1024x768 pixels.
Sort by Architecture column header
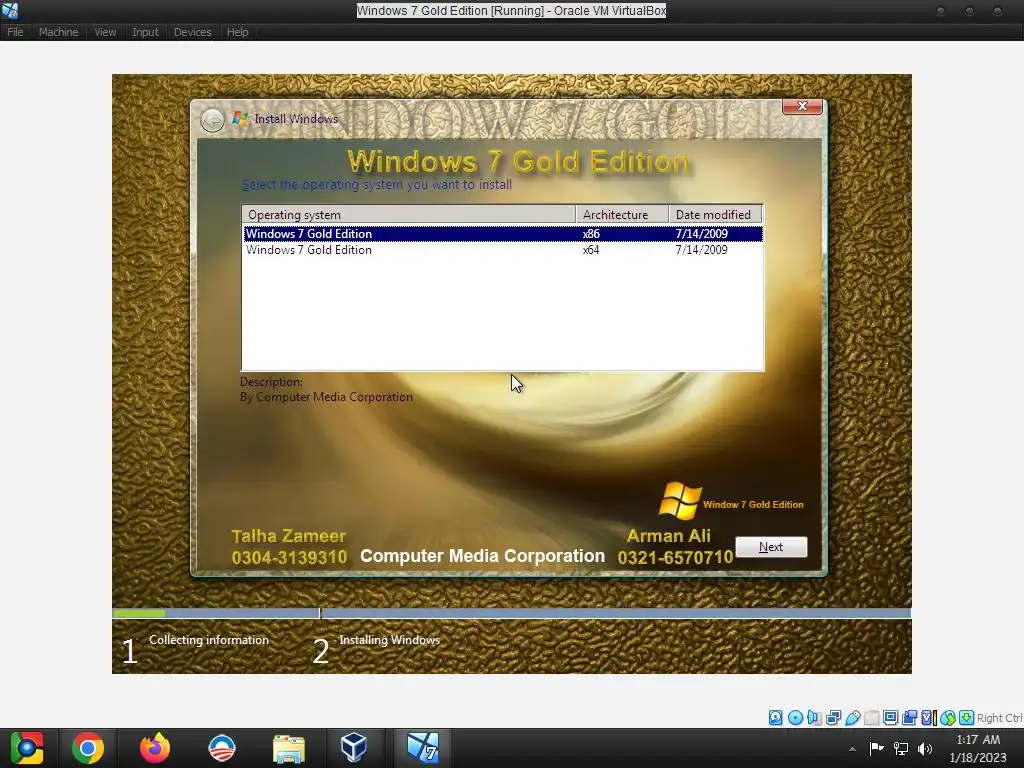[x=622, y=214]
